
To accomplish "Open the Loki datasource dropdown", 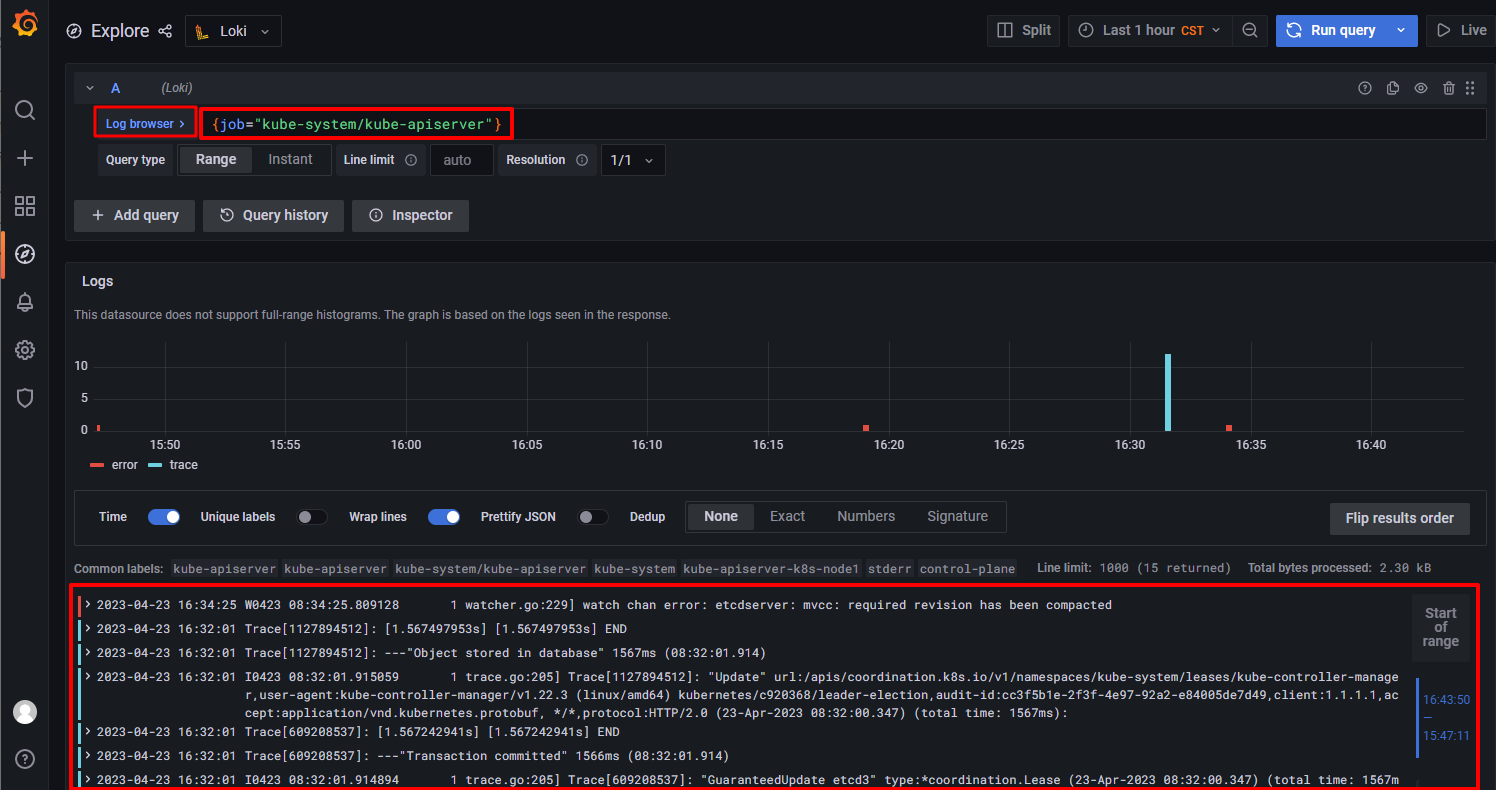I will coord(233,31).
